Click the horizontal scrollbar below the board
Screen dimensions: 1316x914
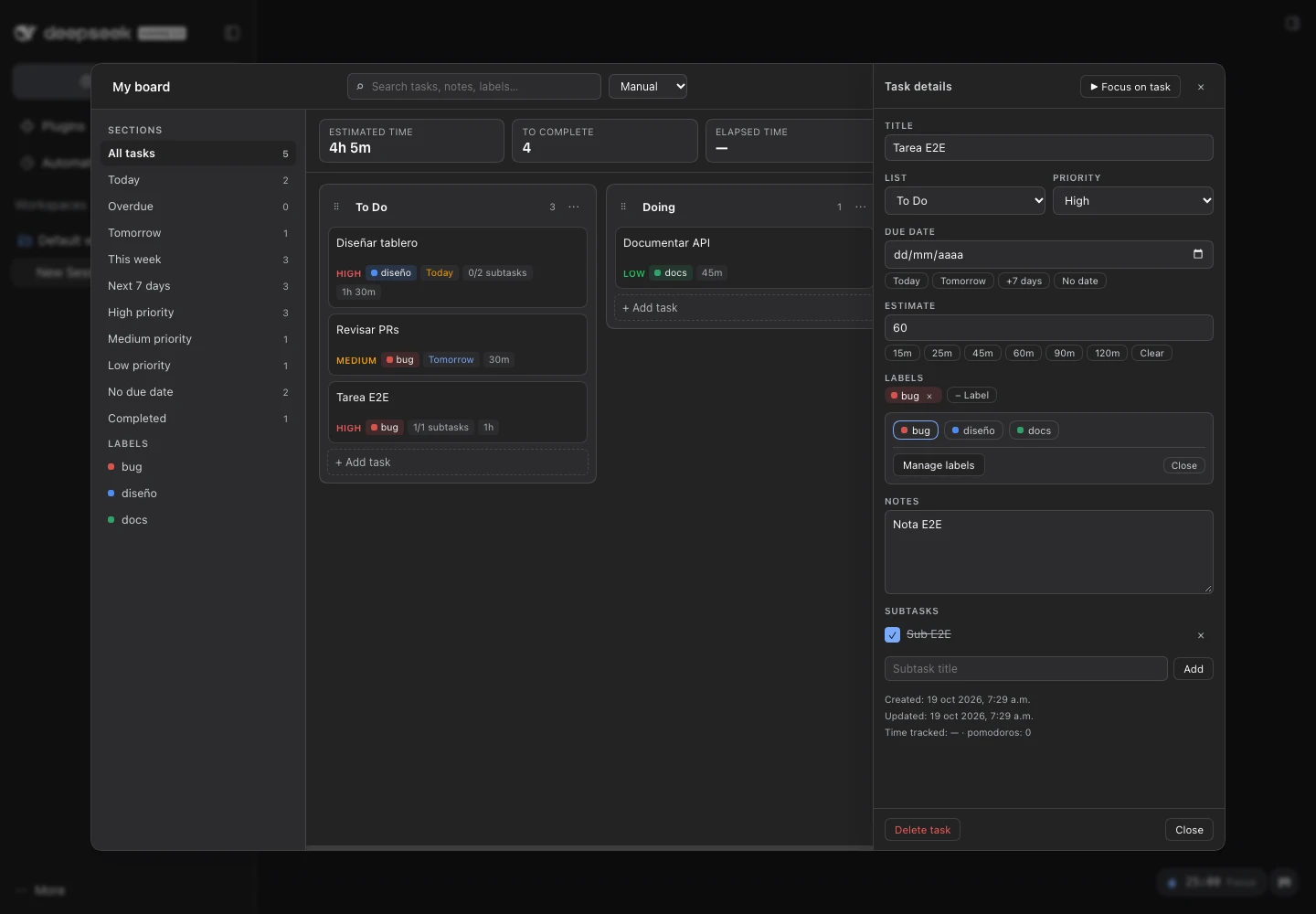click(x=589, y=847)
